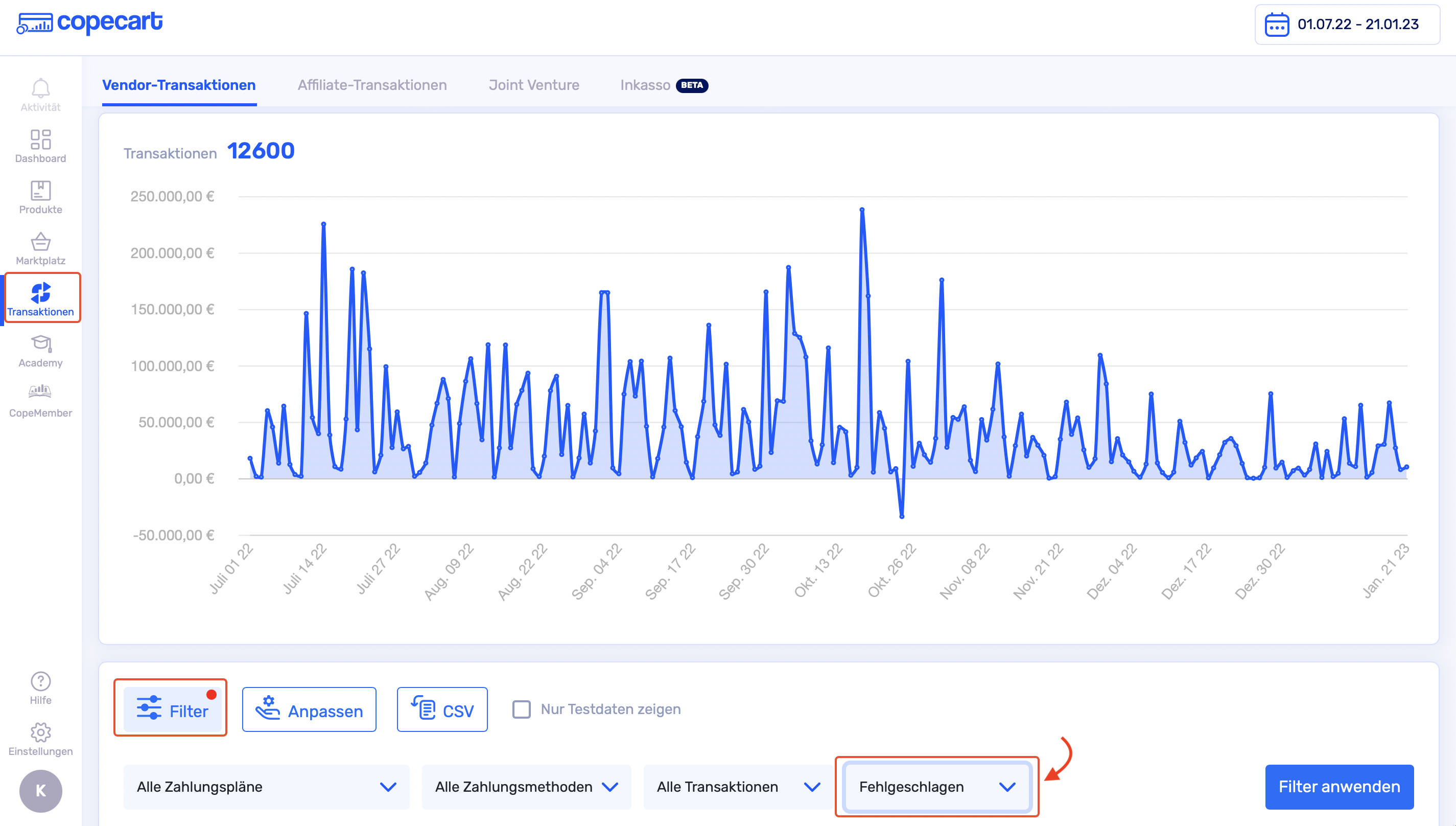Open the Fehlgeschlagen status dropdown
The height and width of the screenshot is (826, 1456).
coord(936,787)
